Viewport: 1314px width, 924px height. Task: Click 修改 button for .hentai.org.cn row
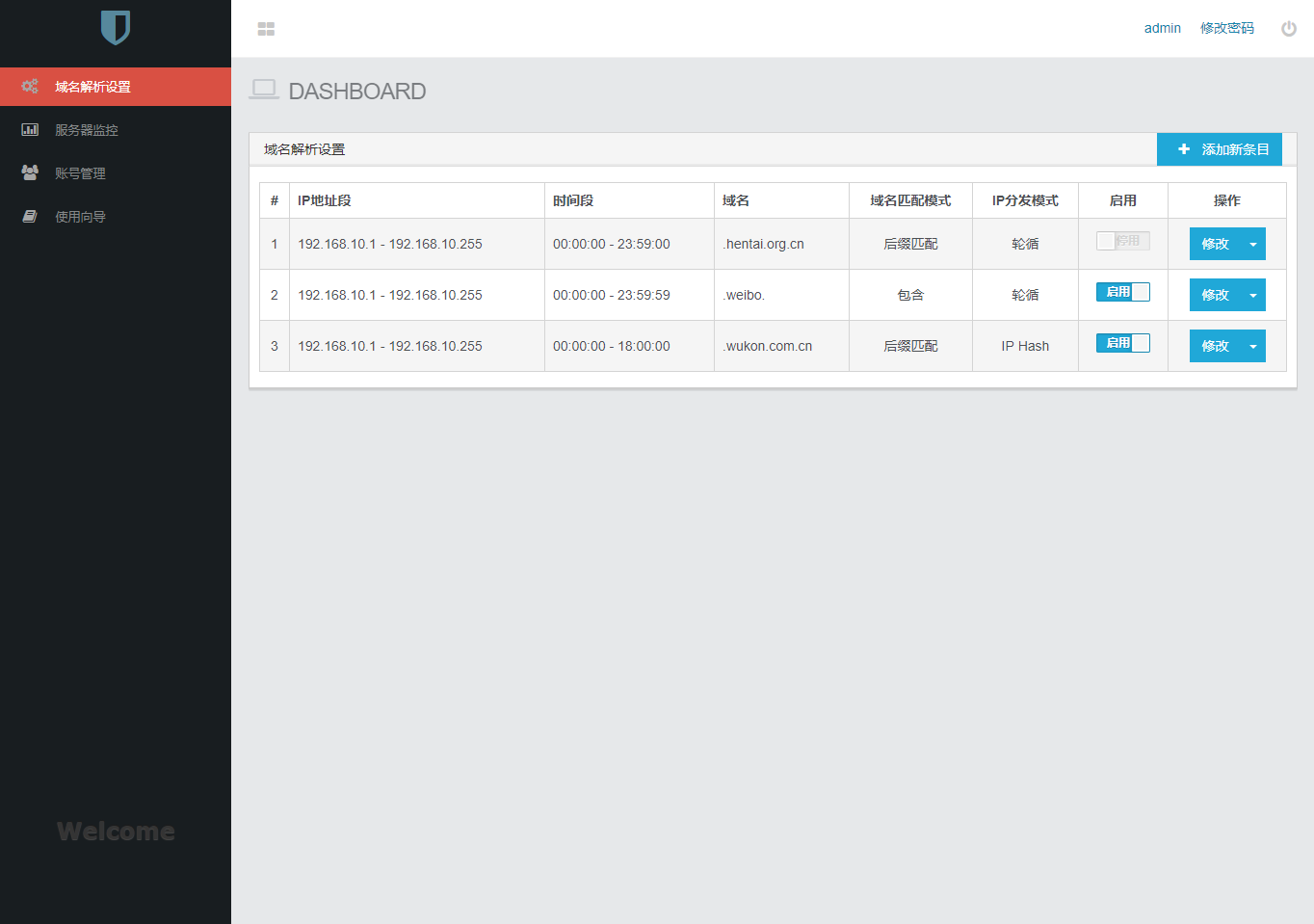click(x=1215, y=244)
